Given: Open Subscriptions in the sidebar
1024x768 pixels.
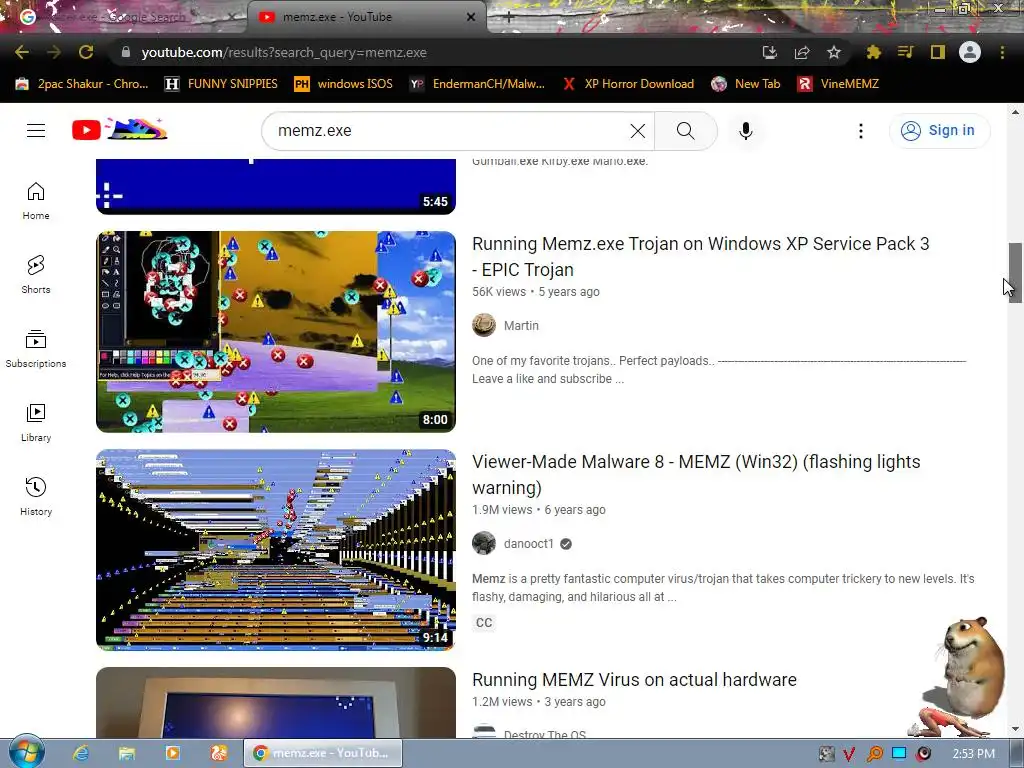Looking at the screenshot, I should point(36,349).
